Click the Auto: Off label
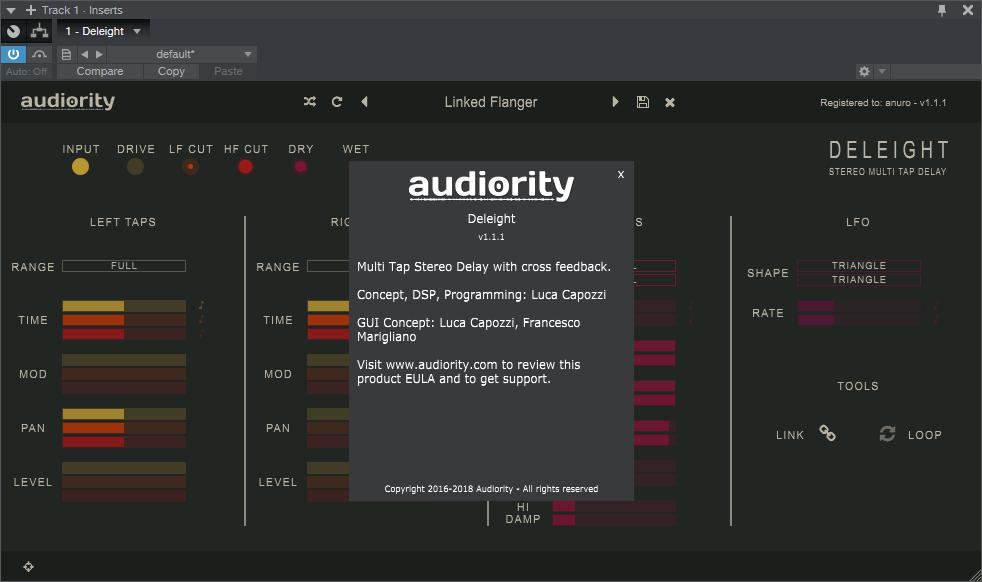982x582 pixels. tap(26, 71)
